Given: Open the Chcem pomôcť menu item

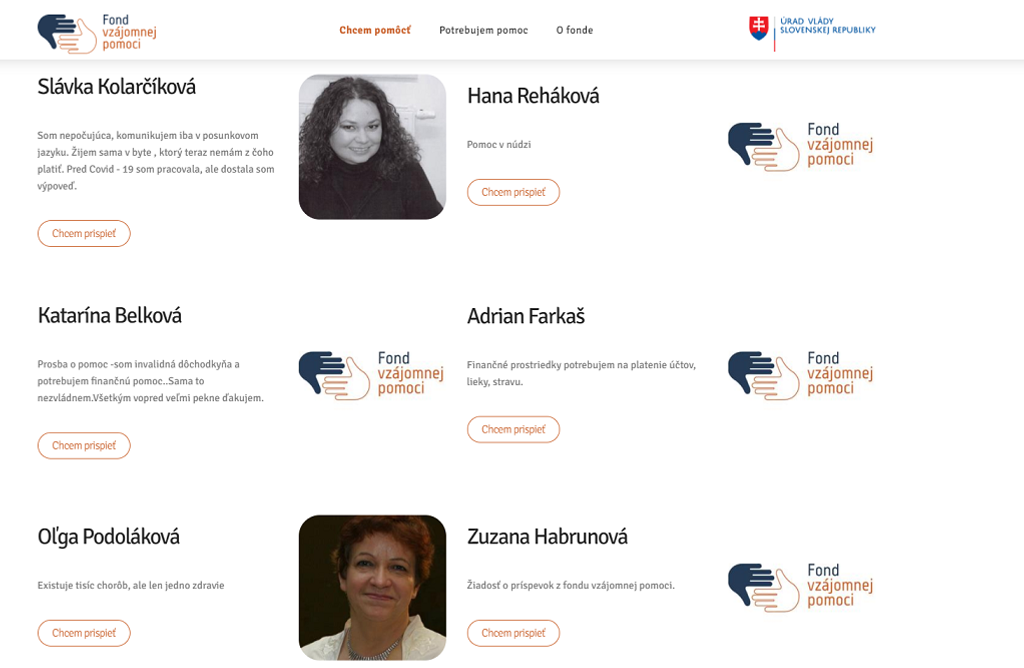Looking at the screenshot, I should click(x=375, y=30).
